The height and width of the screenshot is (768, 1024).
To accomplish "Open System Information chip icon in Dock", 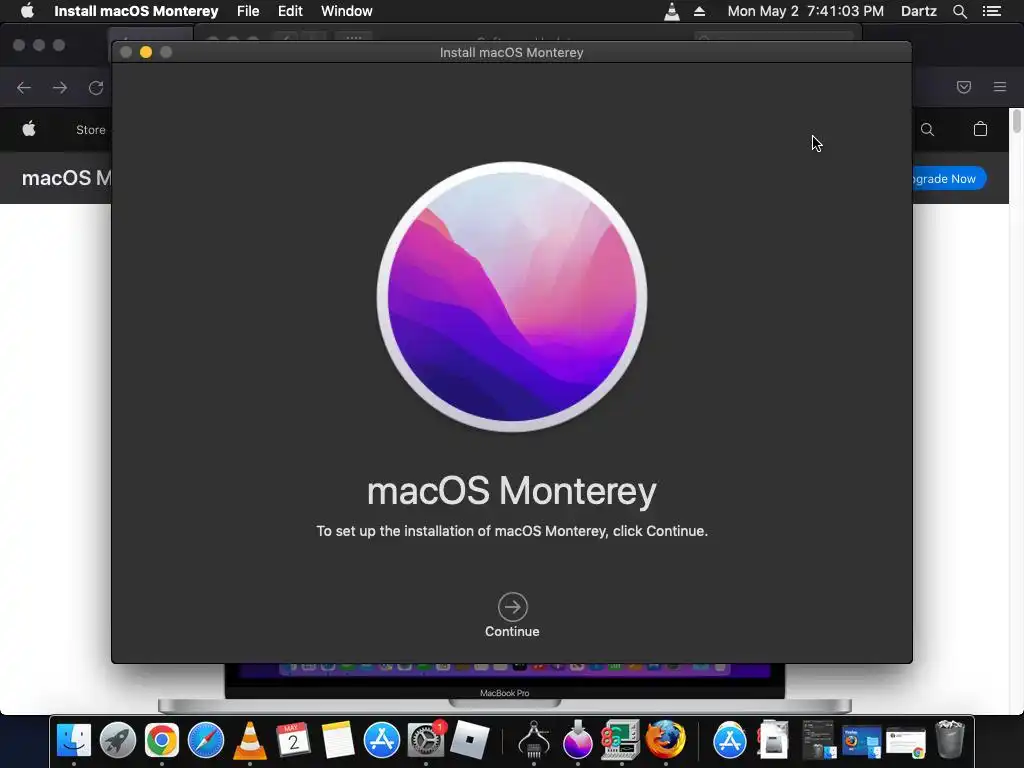I will pyautogui.click(x=534, y=740).
